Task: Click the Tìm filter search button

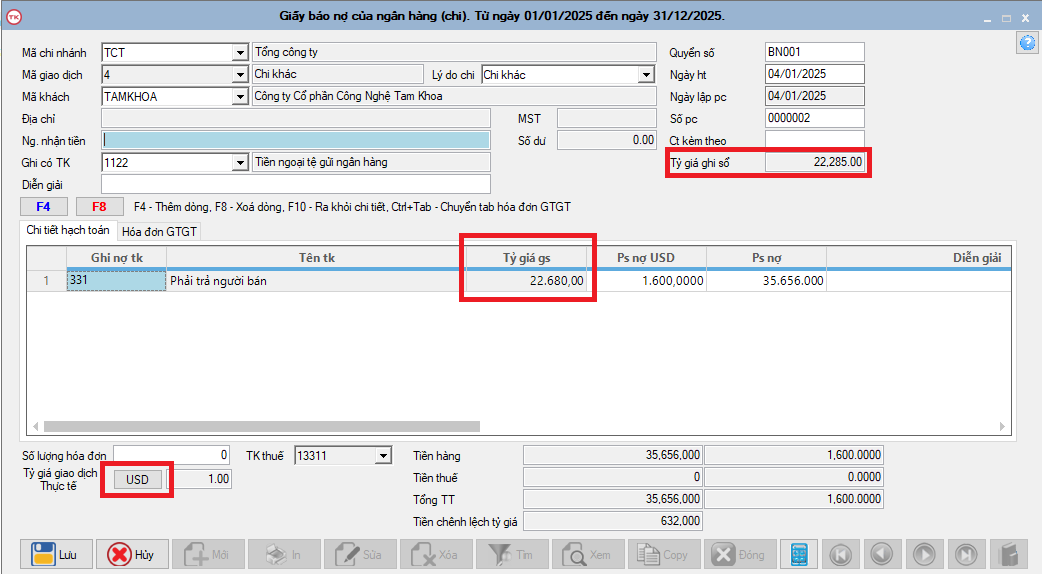Action: coord(512,554)
